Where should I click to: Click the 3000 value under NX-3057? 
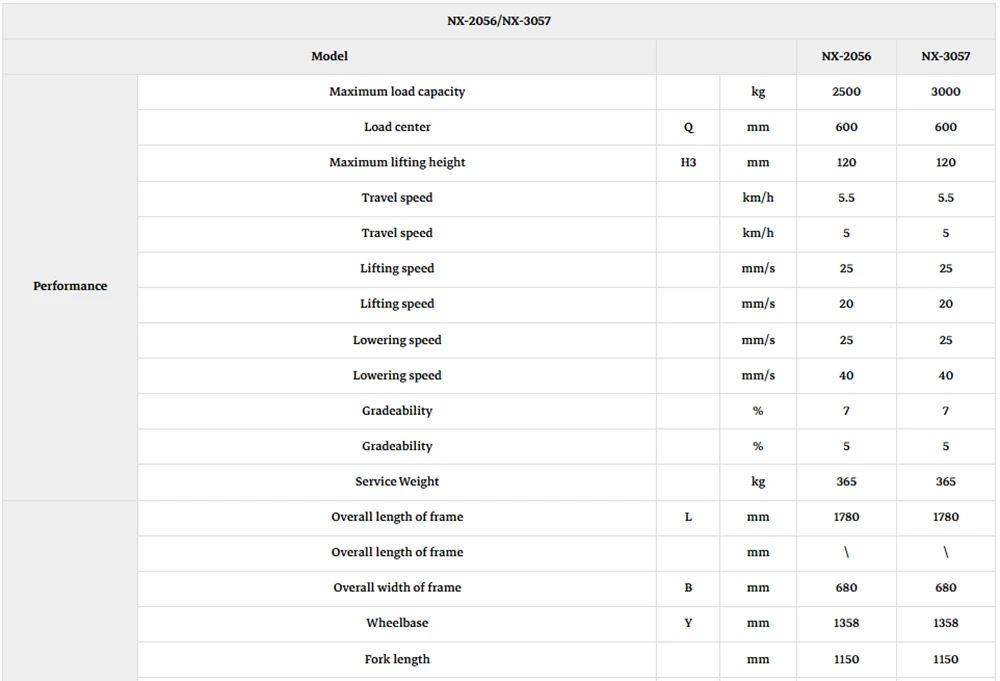(945, 92)
